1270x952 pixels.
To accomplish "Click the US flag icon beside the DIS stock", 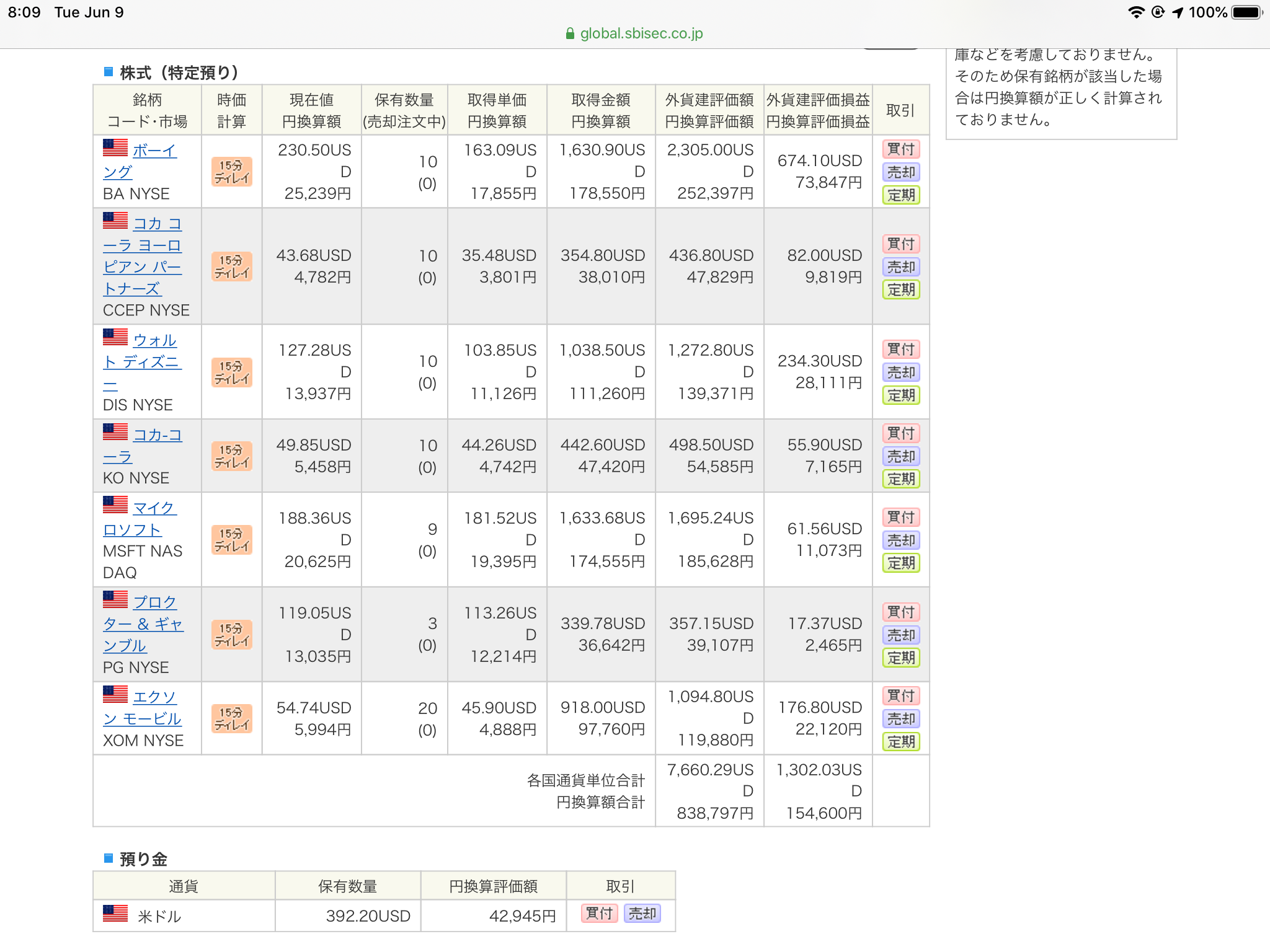I will coord(115,337).
